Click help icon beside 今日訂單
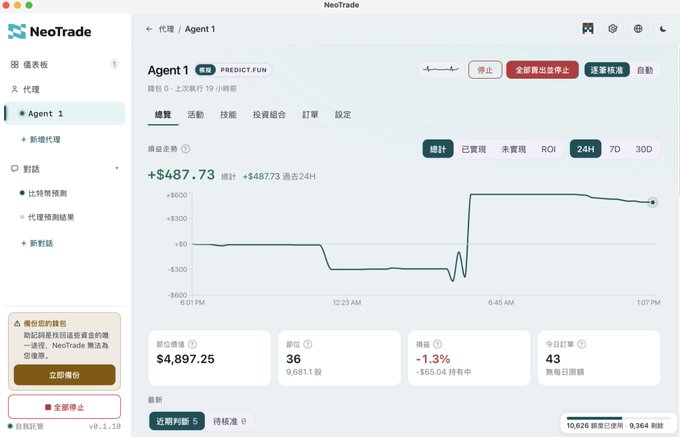The image size is (680, 437). 582,344
